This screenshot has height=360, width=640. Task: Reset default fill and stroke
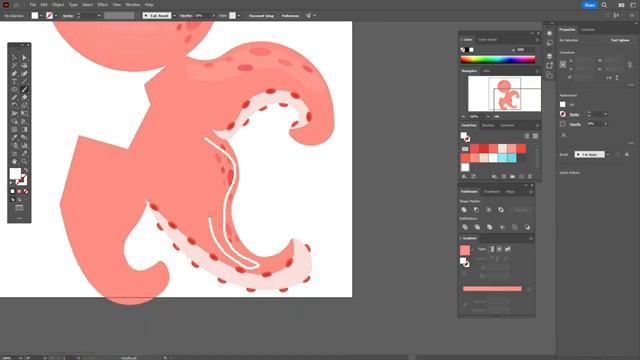click(x=11, y=183)
